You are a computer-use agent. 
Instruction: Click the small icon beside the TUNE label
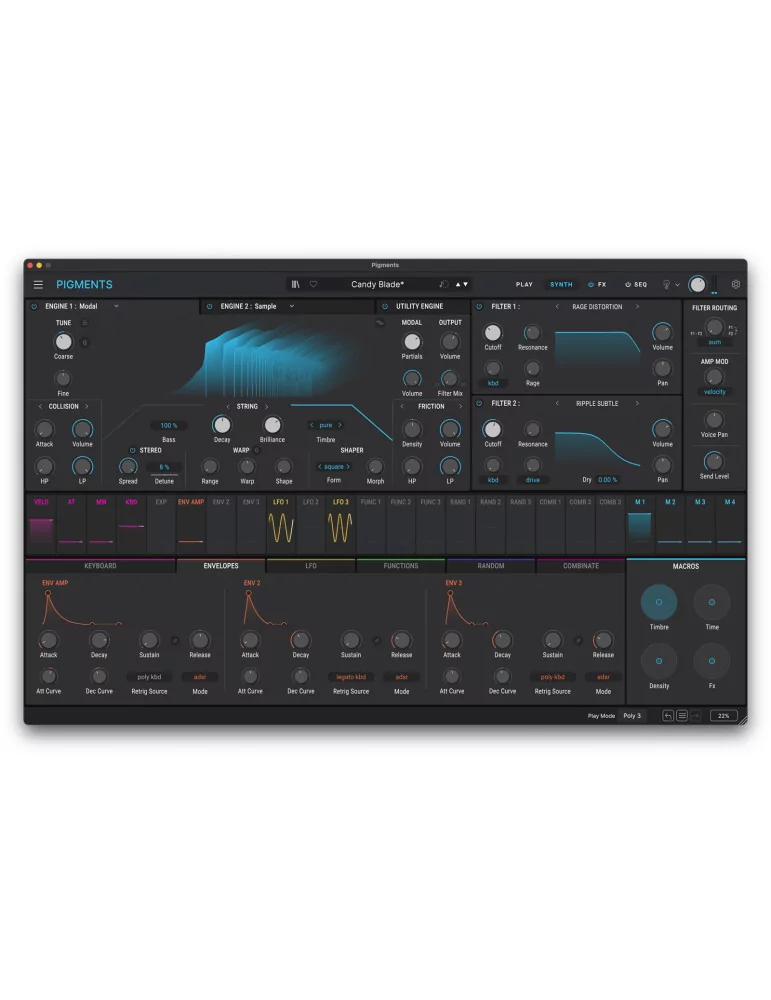pyautogui.click(x=85, y=323)
